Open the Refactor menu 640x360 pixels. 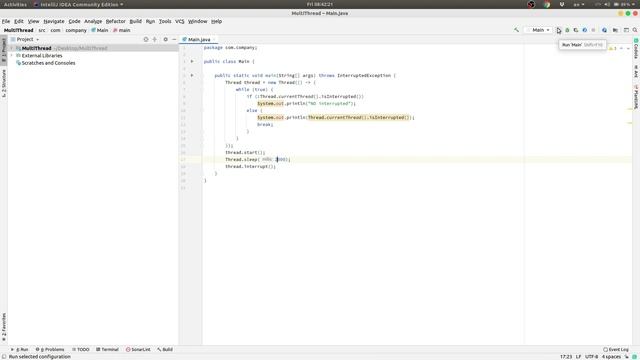tap(116, 21)
